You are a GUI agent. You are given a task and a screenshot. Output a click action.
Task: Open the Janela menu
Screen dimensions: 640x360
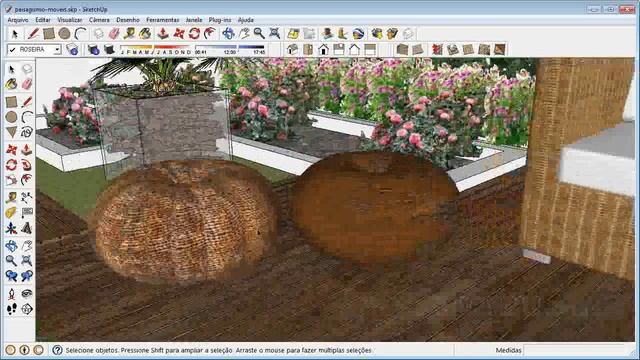[x=194, y=20]
